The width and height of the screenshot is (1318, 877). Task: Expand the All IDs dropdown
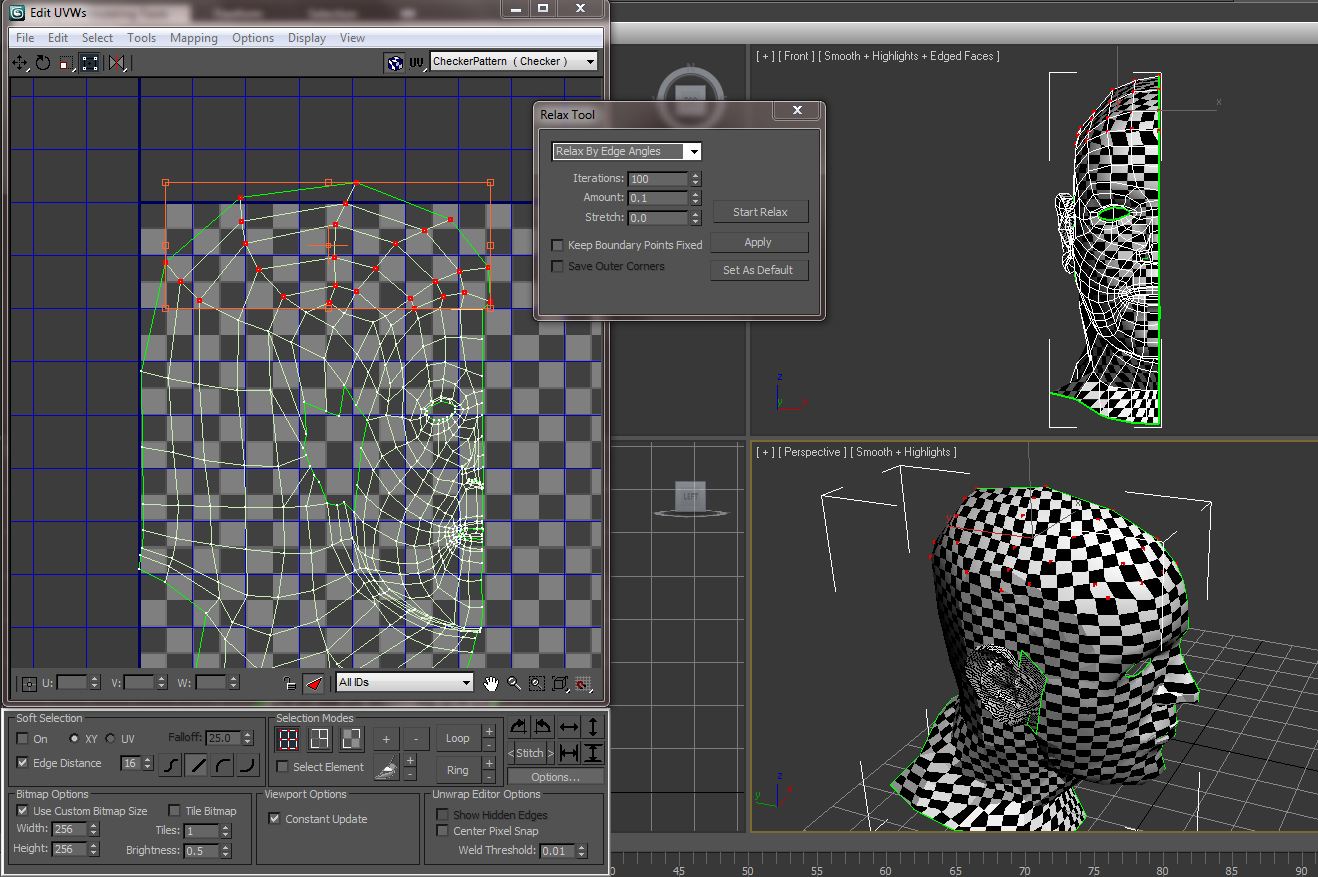tap(465, 682)
